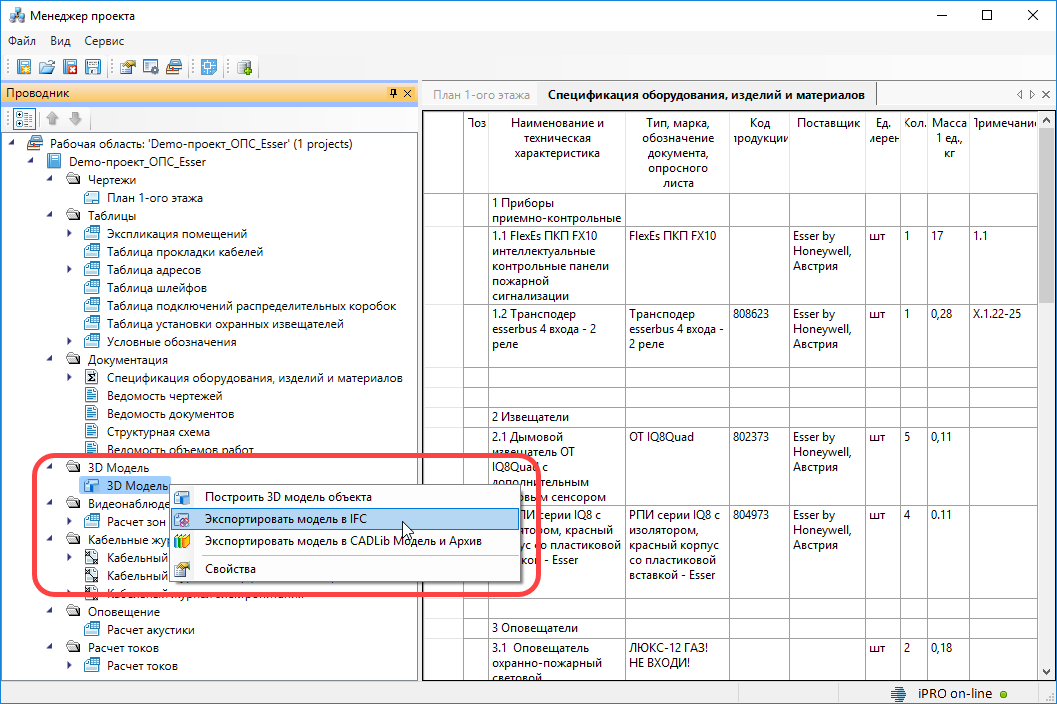Select Таблица установки охранных извещателей
The image size is (1057, 704).
[x=225, y=324]
